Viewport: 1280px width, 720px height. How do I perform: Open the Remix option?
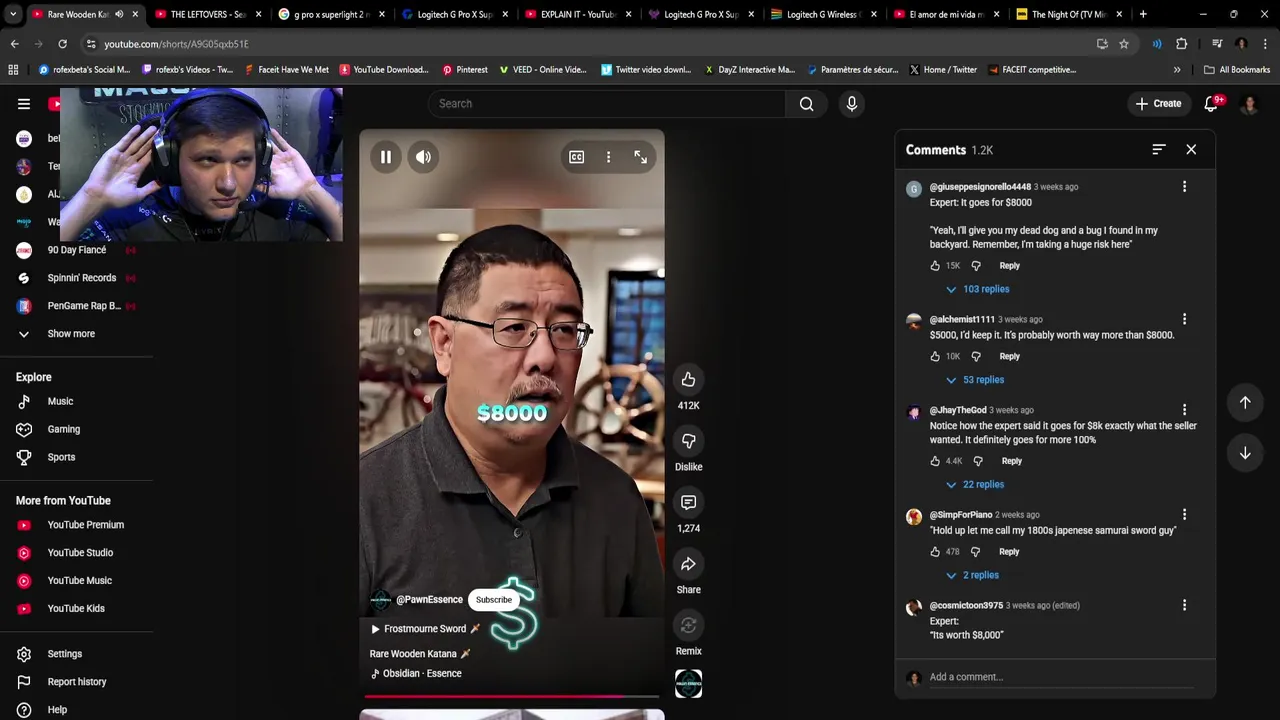point(688,625)
